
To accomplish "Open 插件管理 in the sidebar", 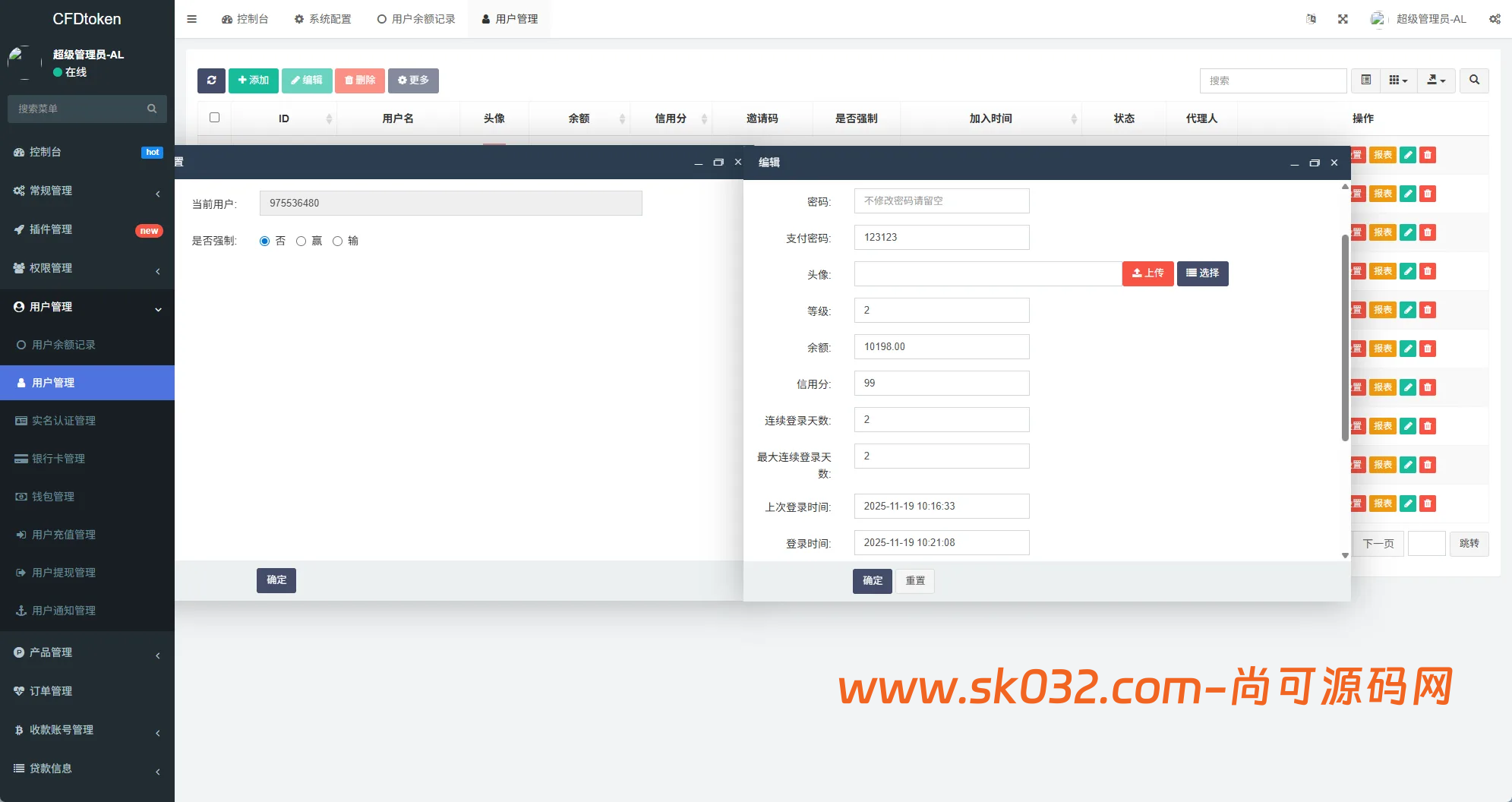I will point(87,229).
